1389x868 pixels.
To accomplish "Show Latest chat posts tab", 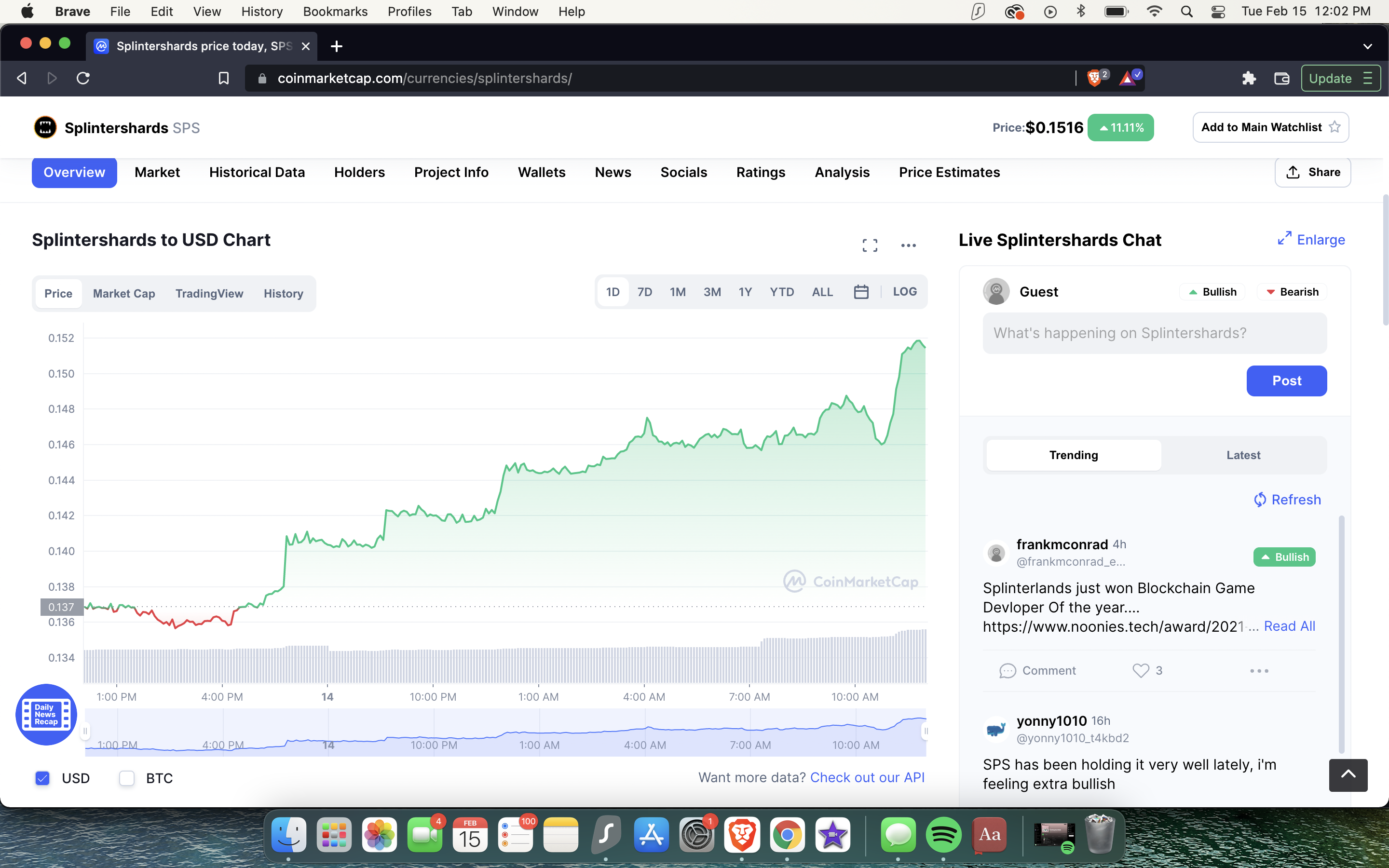I will point(1243,455).
